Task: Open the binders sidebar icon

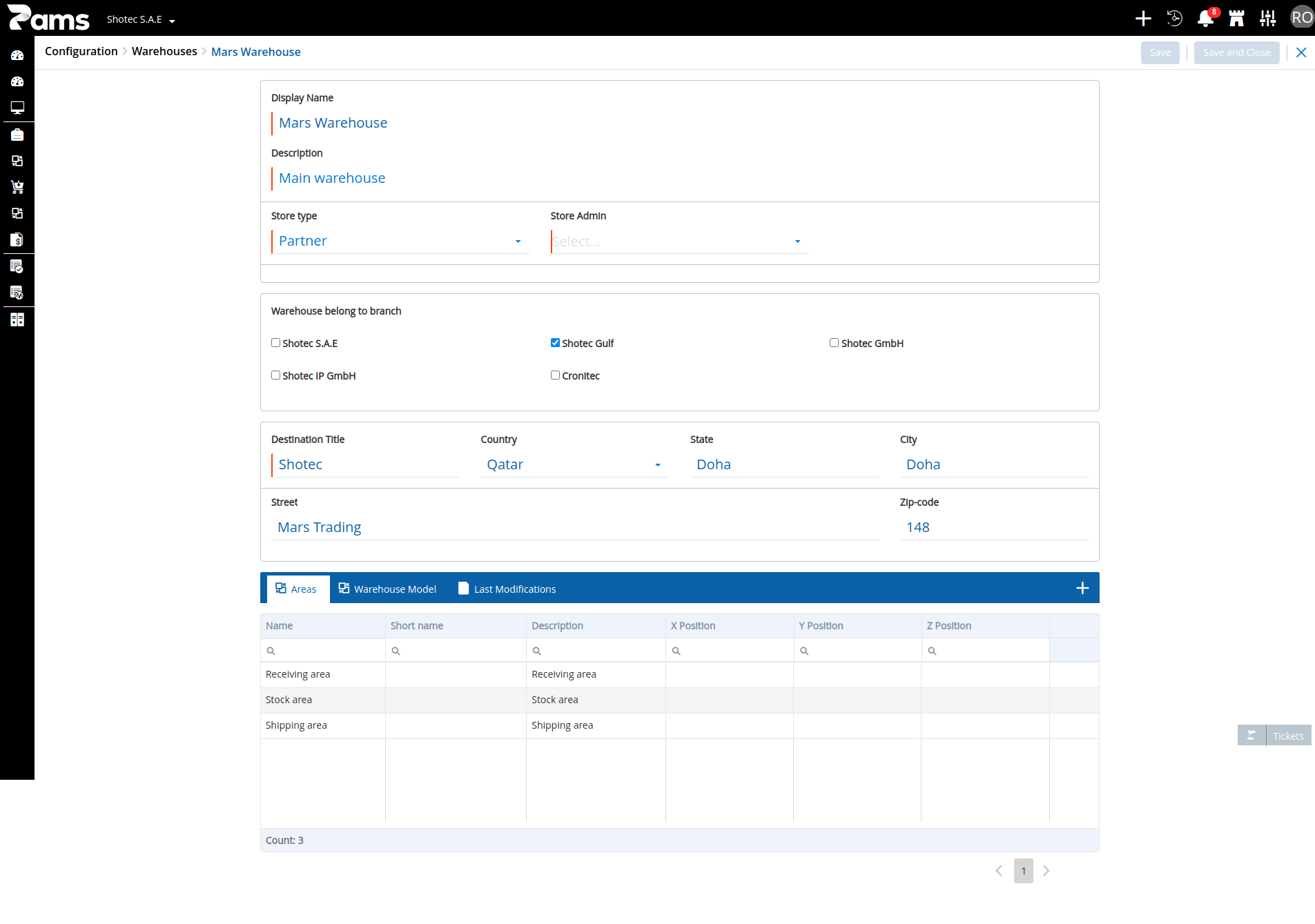Action: (x=17, y=320)
